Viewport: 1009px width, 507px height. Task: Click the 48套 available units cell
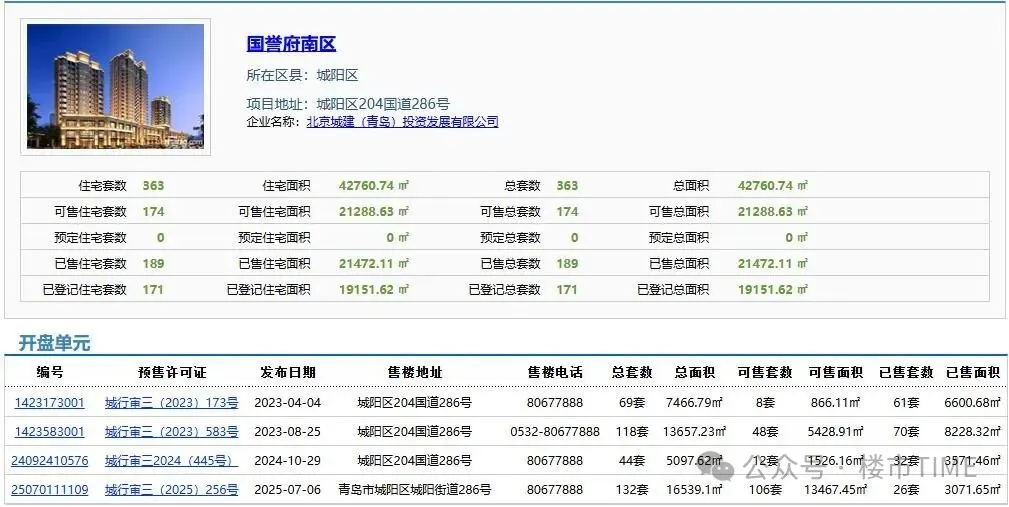764,432
